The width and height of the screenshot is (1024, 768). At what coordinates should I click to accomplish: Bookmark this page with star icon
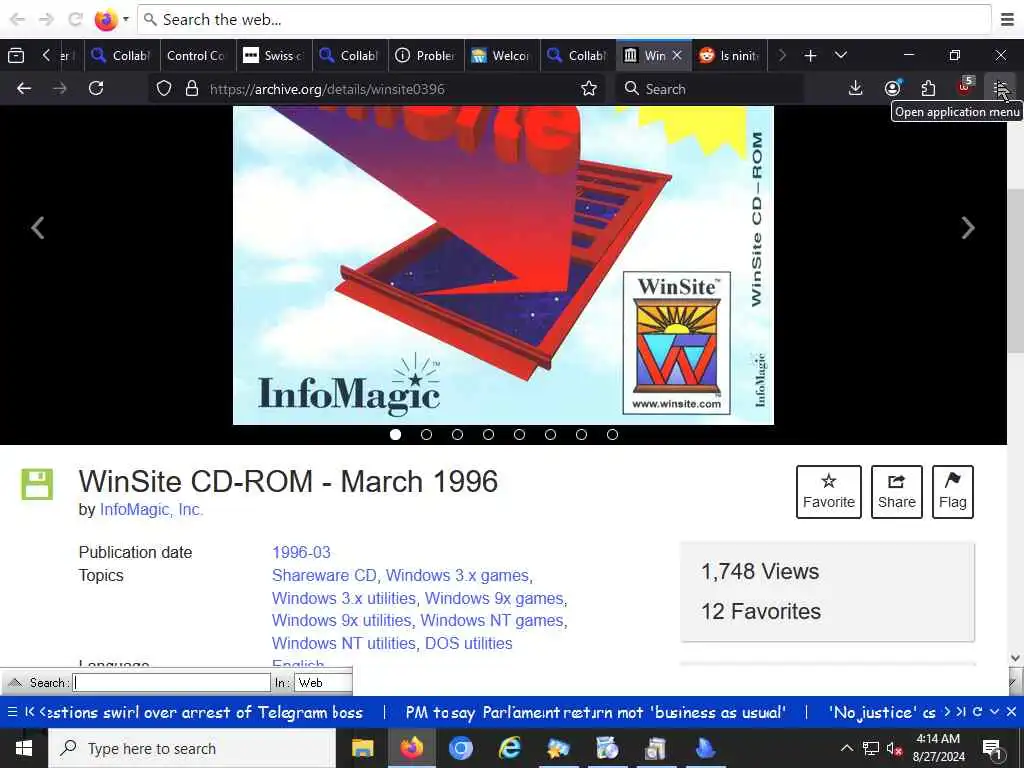589,88
